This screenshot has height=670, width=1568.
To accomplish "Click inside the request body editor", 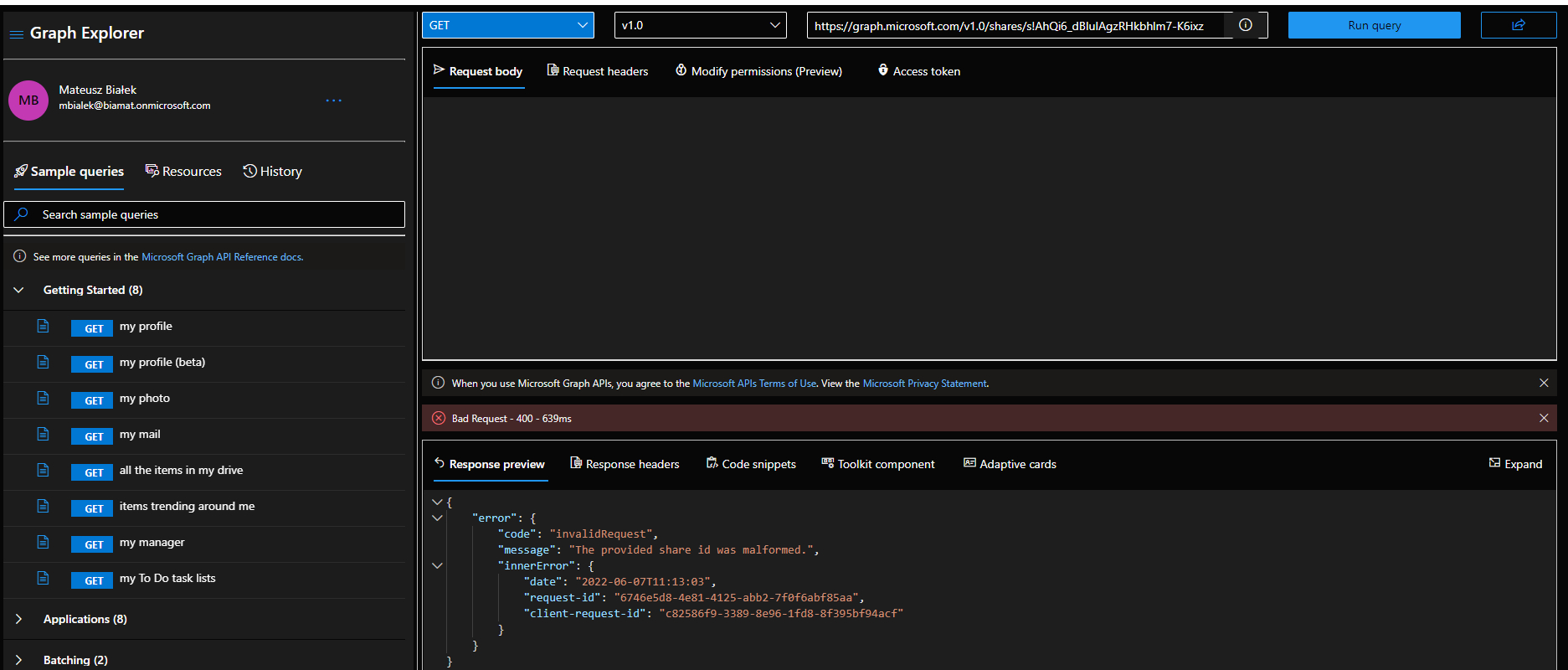I will (x=989, y=228).
